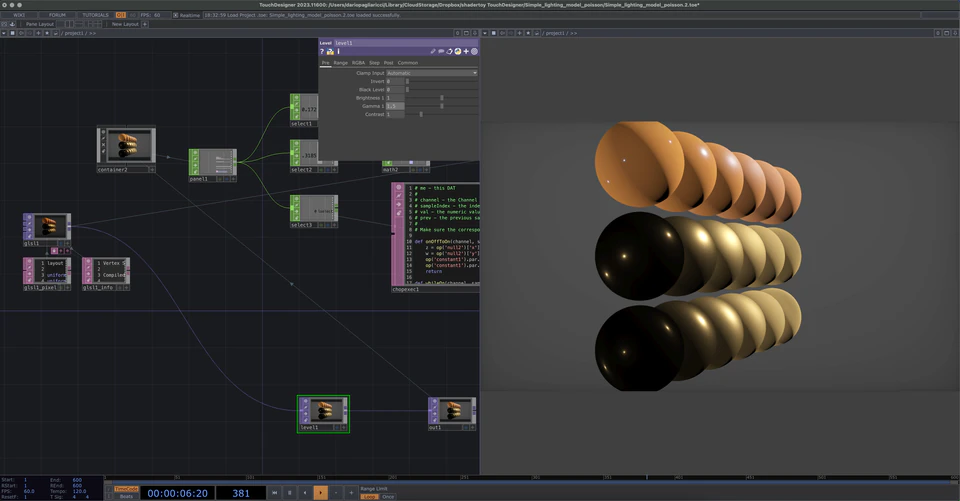Set range limit to Loop
Image resolution: width=960 pixels, height=501 pixels.
tap(369, 497)
